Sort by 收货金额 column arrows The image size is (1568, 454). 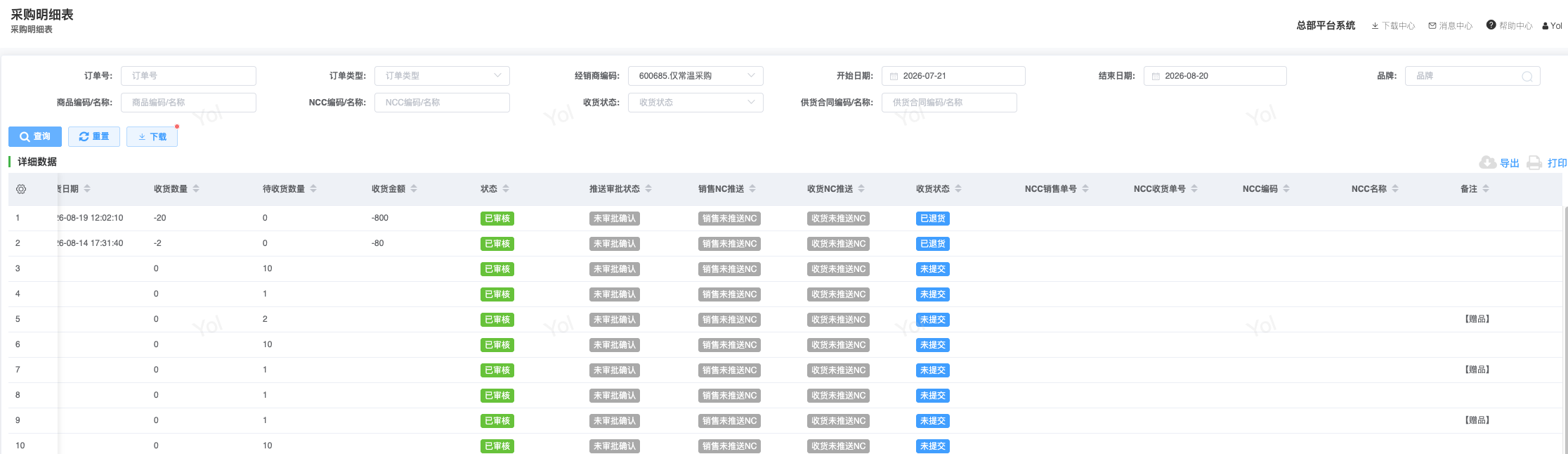coord(414,188)
